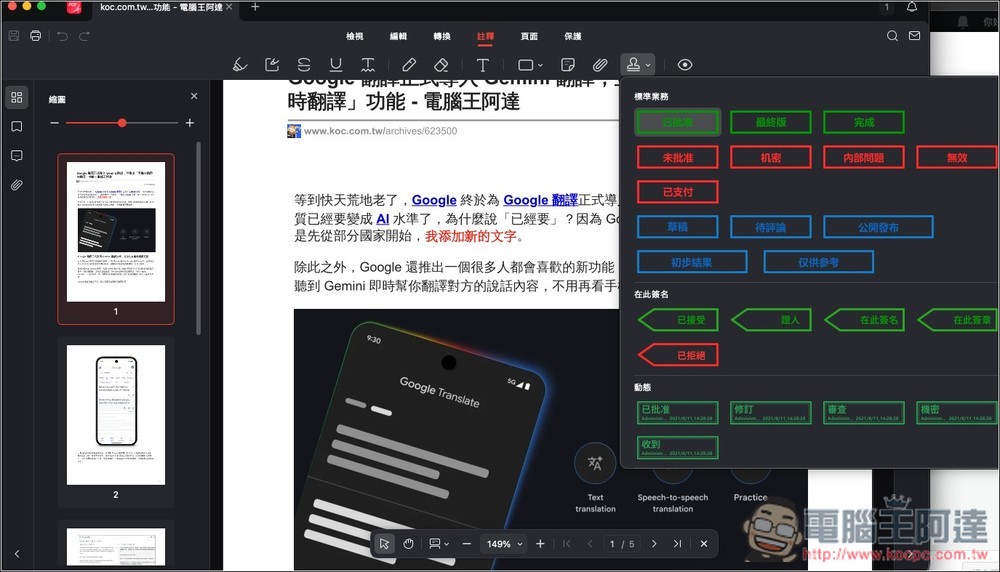Select the arrow cursor tool in bottom bar

[x=384, y=544]
